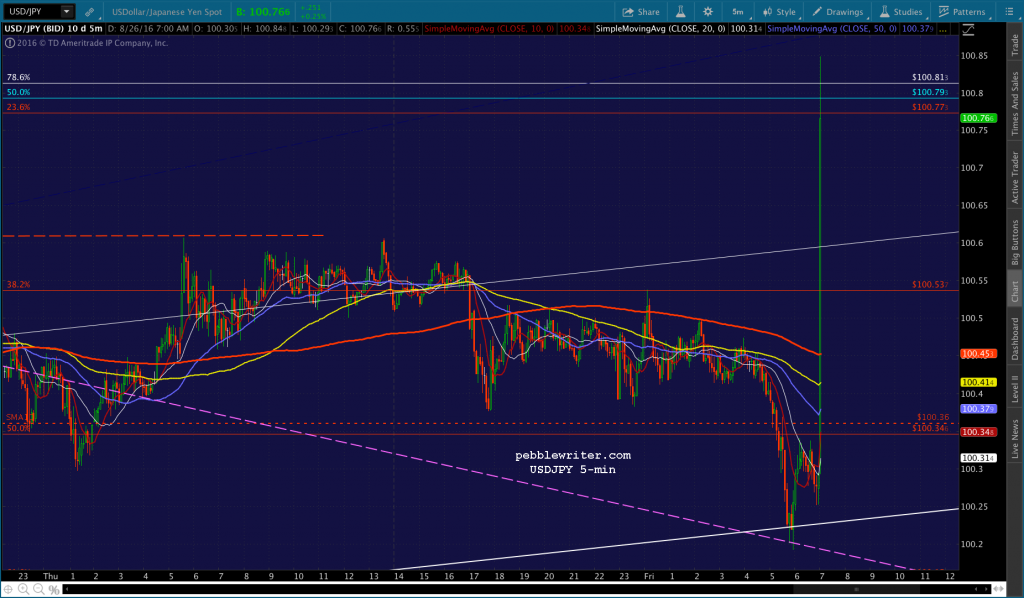The width and height of the screenshot is (1024, 598).
Task: Click the Fri date axis label
Action: pos(649,576)
